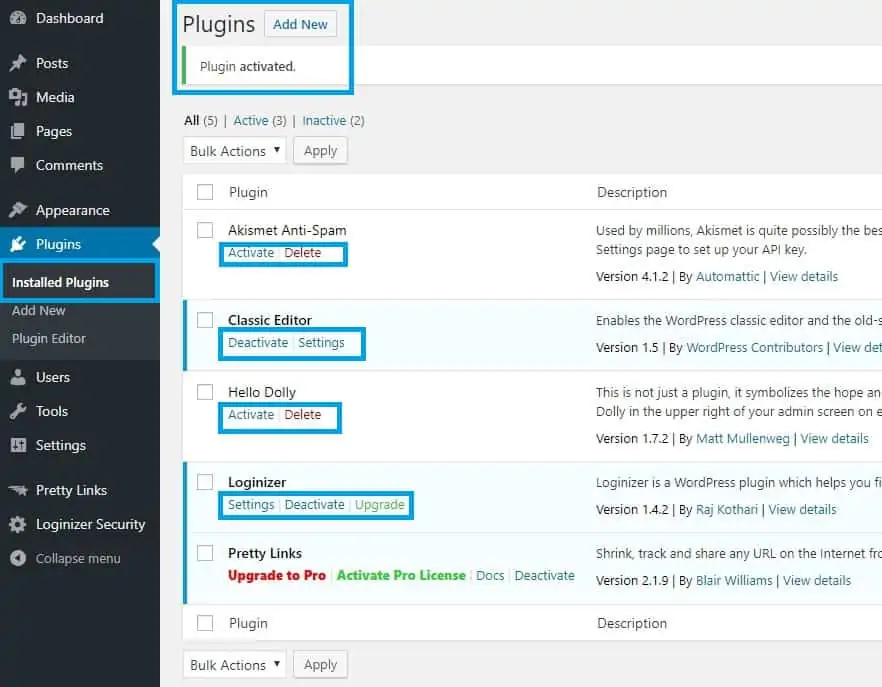Deactivate the Classic Editor plugin
The height and width of the screenshot is (687, 882).
[x=258, y=343]
